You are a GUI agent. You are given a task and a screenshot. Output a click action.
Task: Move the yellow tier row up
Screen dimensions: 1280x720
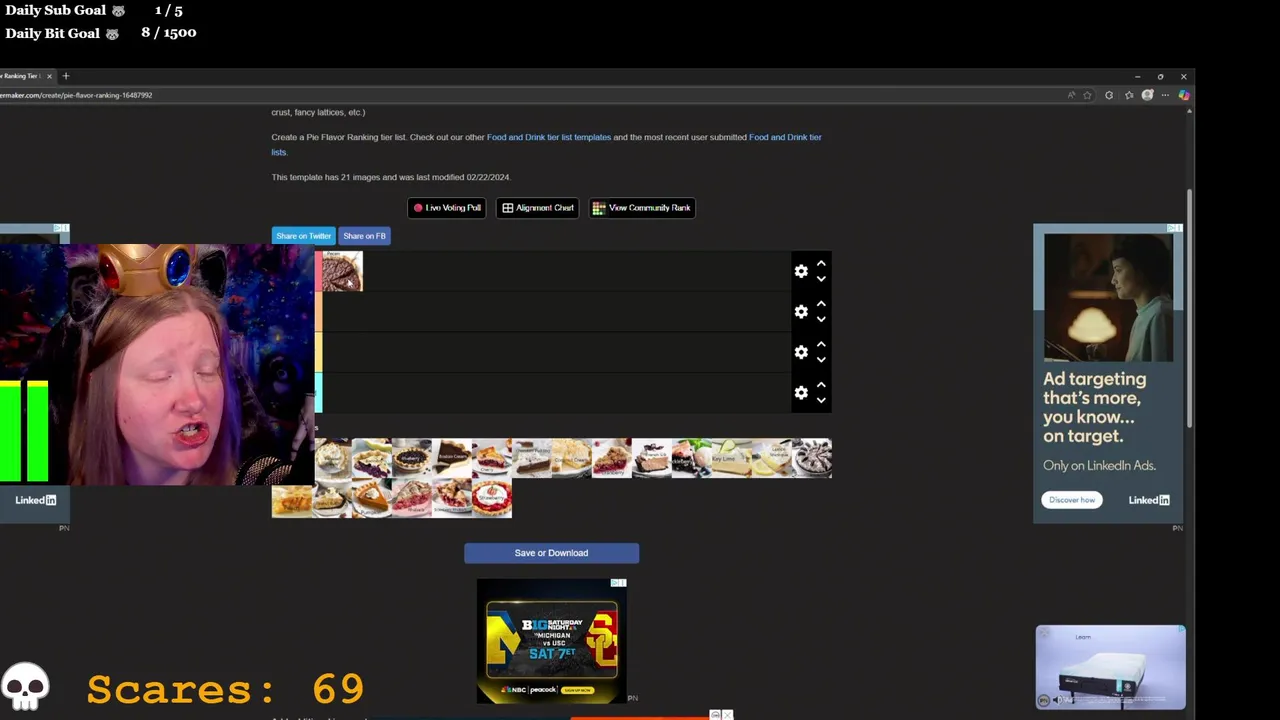point(821,345)
